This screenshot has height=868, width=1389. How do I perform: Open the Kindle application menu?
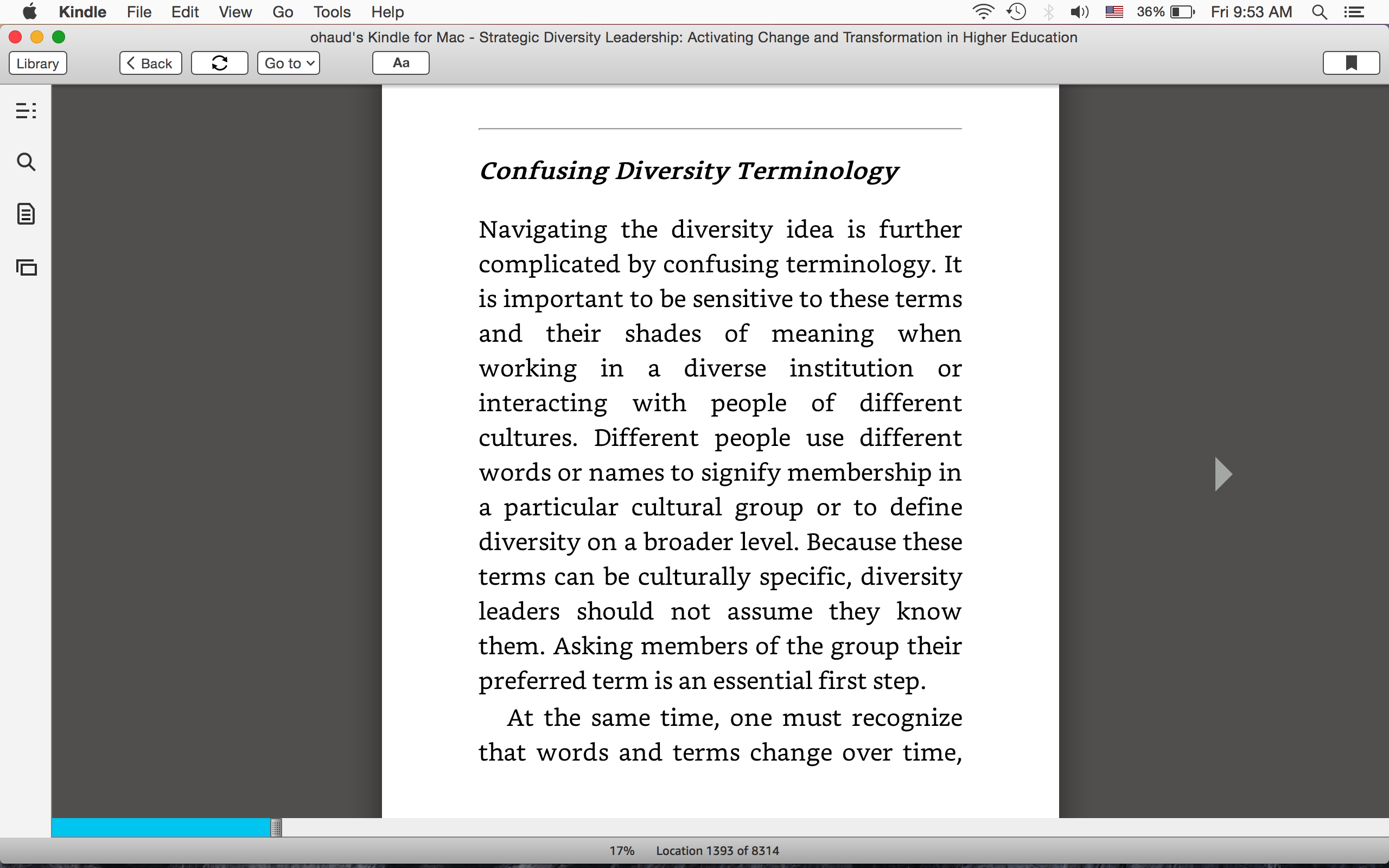point(82,12)
